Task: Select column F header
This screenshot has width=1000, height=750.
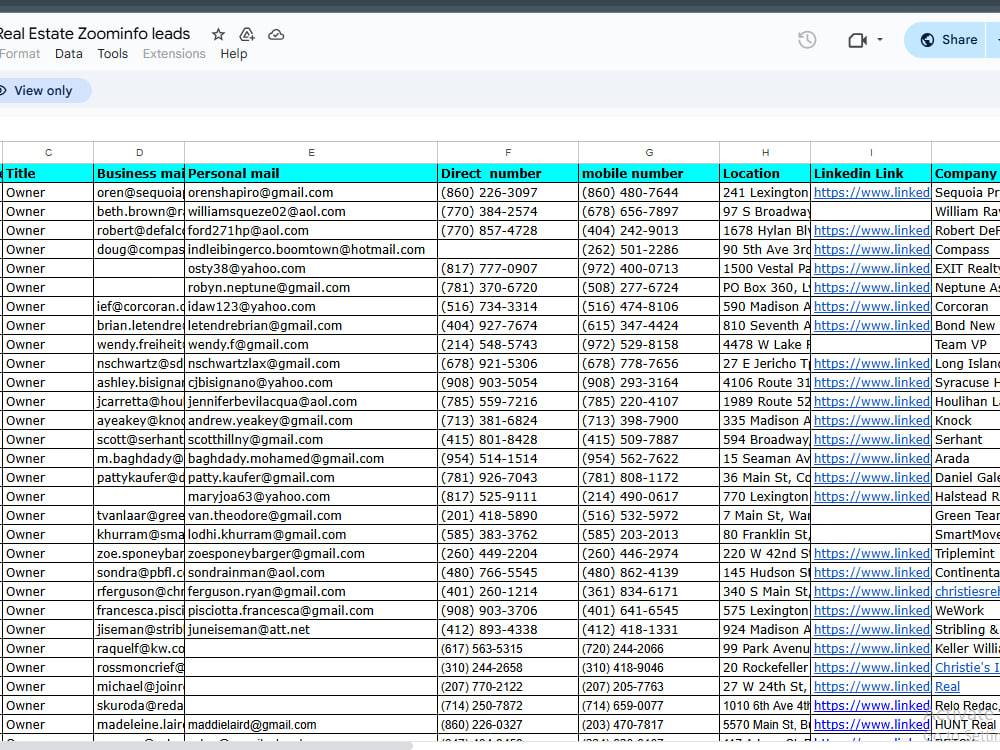Action: click(x=508, y=152)
